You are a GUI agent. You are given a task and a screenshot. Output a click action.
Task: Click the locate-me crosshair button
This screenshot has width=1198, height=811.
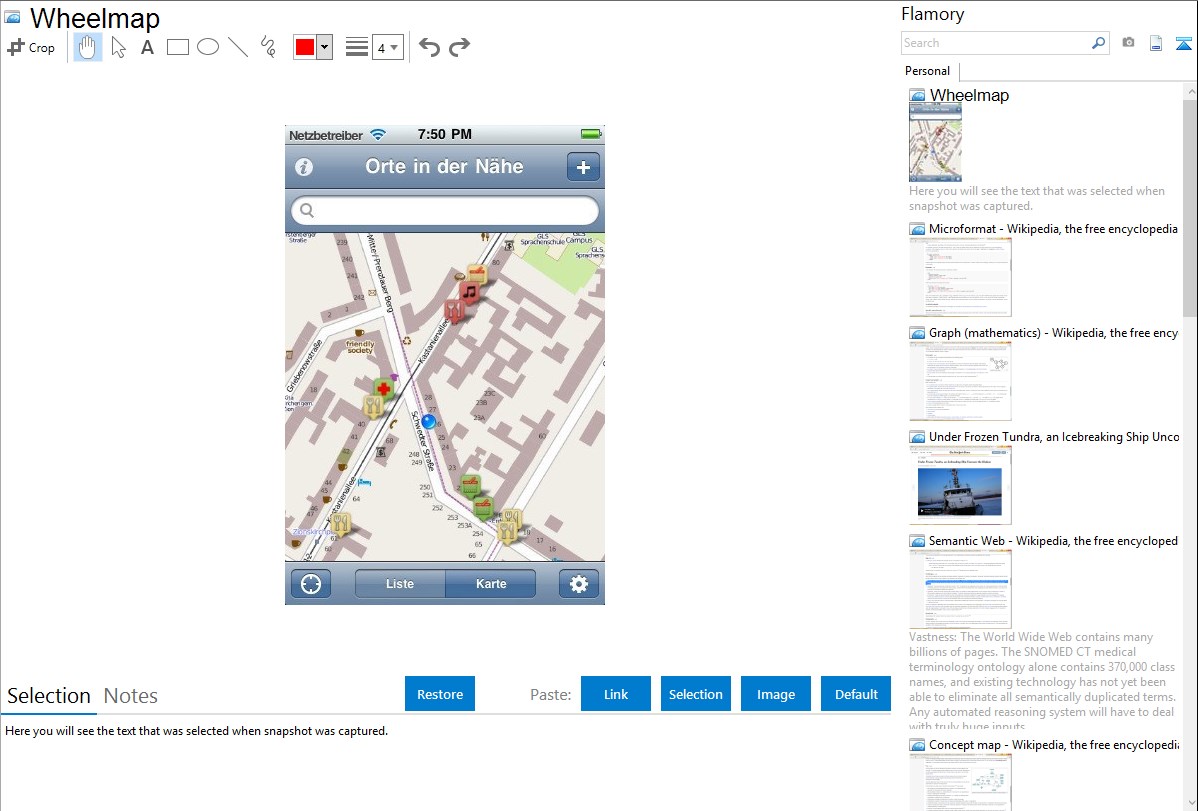click(x=311, y=584)
